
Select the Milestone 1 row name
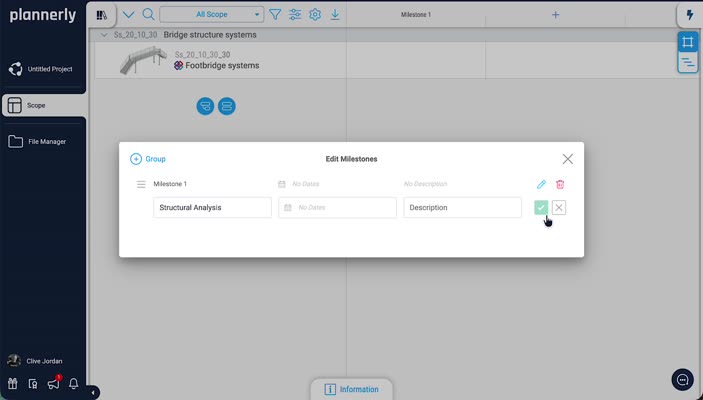pyautogui.click(x=170, y=184)
